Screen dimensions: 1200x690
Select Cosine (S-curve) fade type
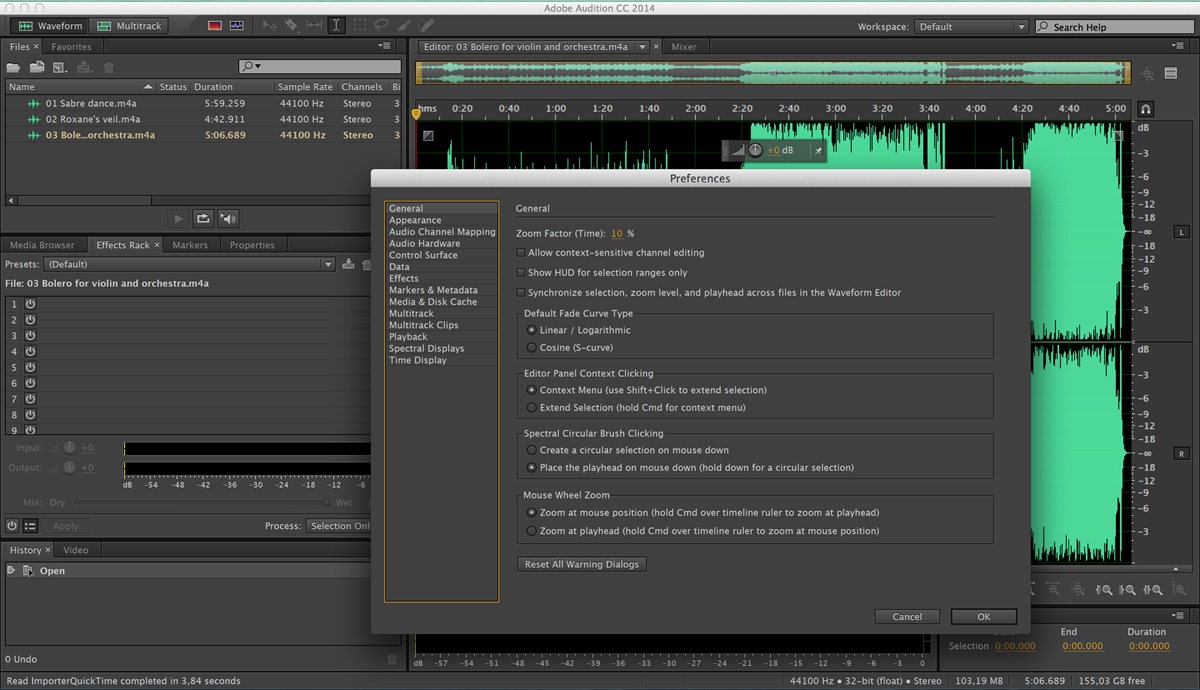(532, 347)
